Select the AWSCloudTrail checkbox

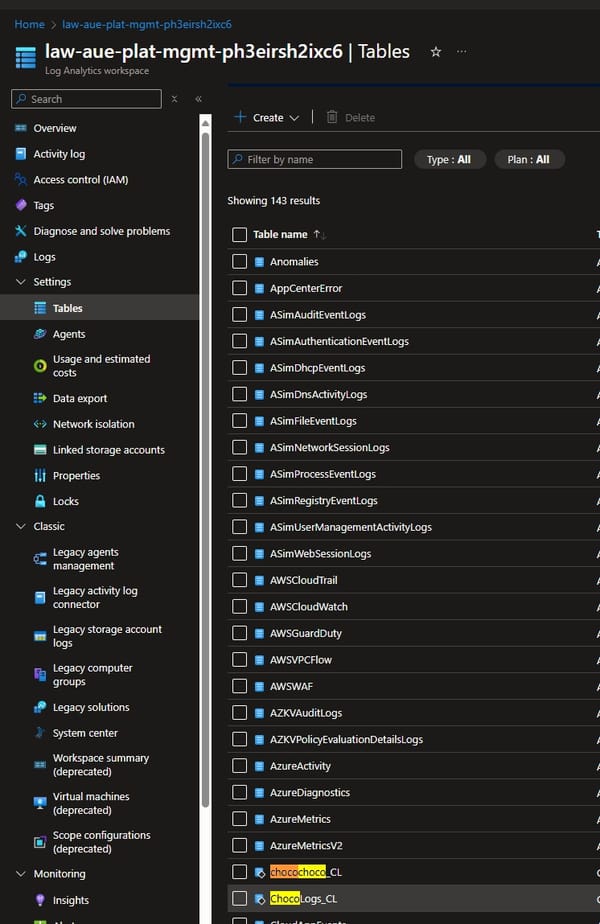tap(239, 580)
